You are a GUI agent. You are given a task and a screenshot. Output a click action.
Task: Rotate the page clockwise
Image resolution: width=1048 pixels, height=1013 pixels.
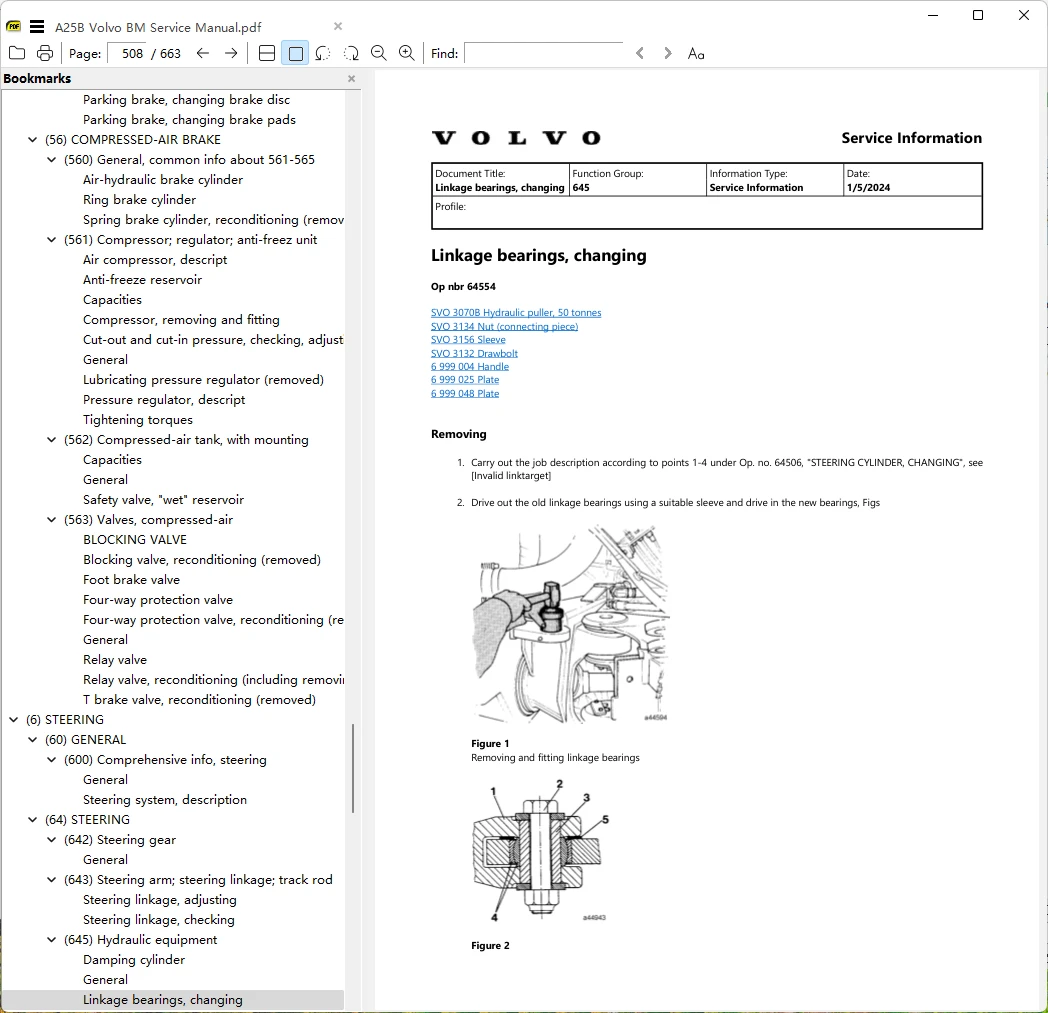[x=351, y=53]
